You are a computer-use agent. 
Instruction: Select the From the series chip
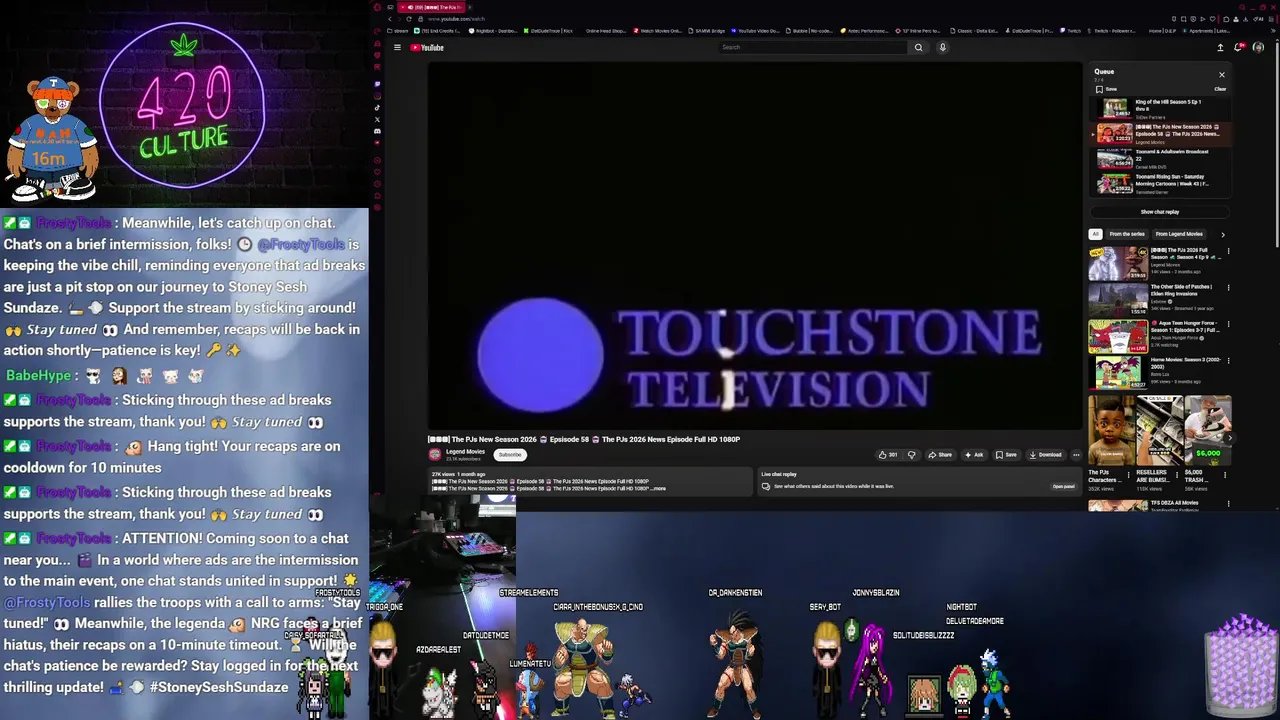click(x=1127, y=234)
